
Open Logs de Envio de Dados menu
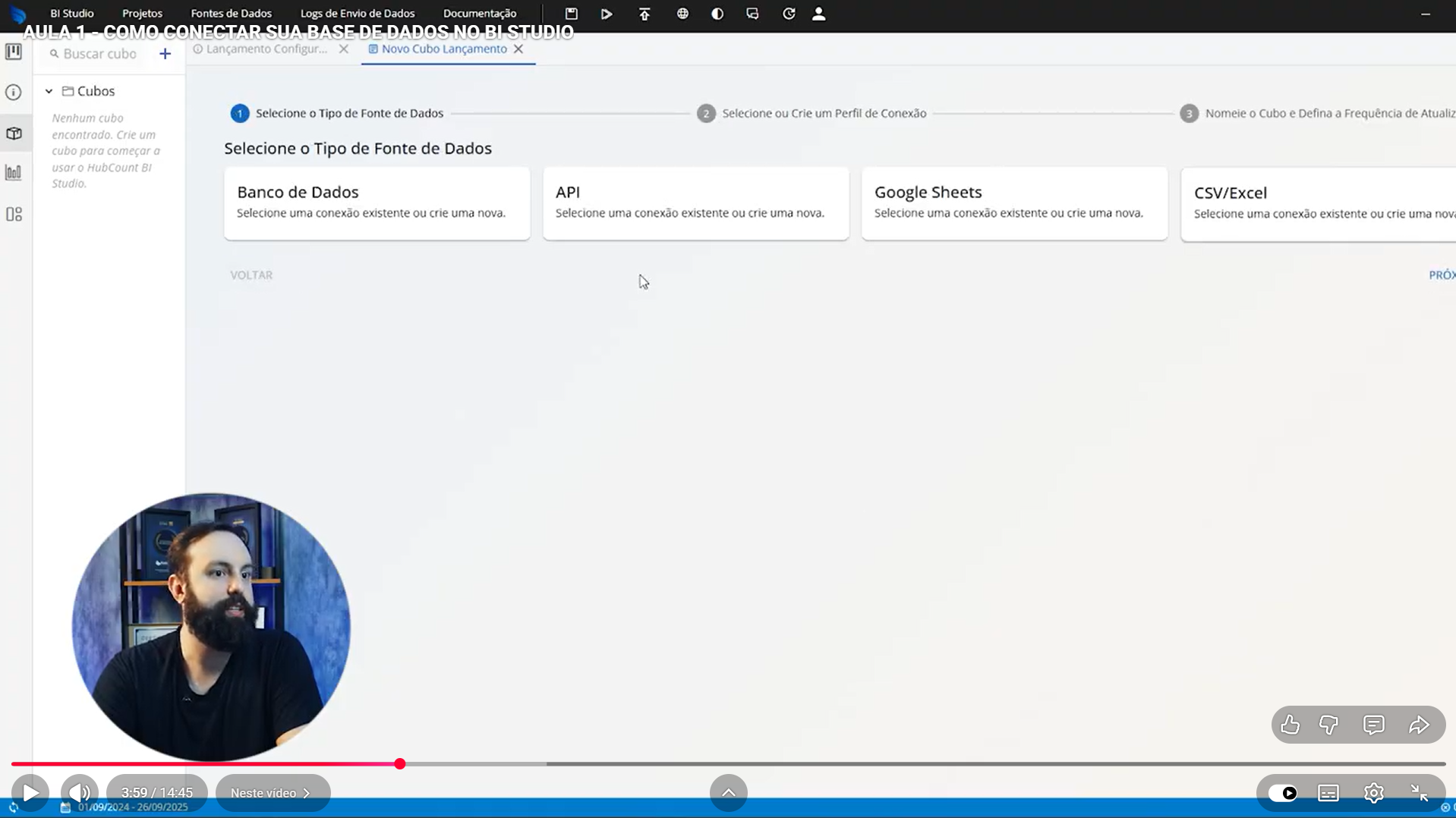pyautogui.click(x=358, y=14)
